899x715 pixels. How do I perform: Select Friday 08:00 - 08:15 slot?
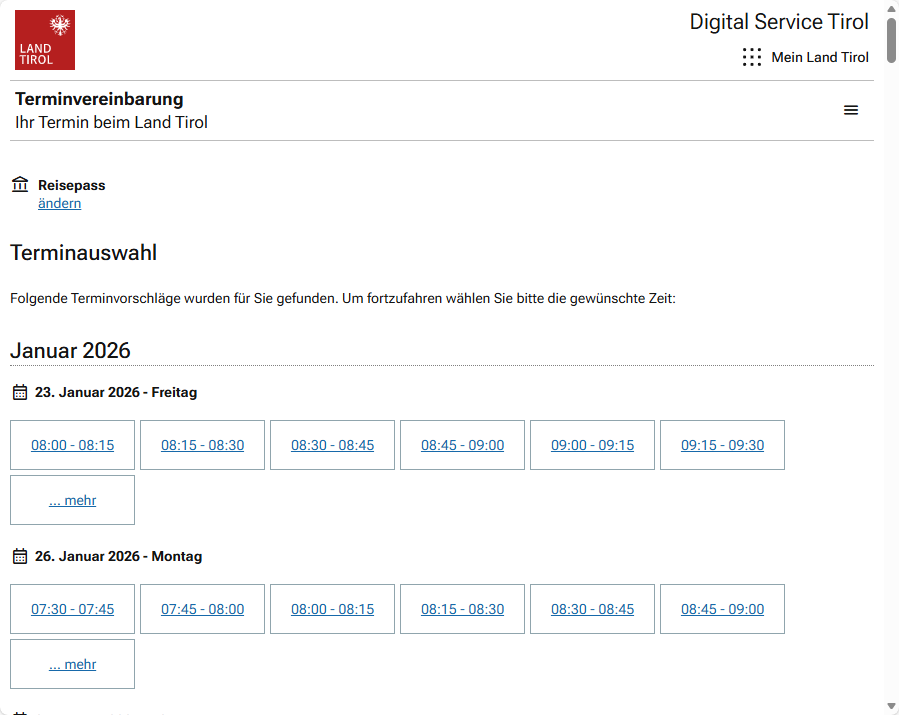[72, 445]
